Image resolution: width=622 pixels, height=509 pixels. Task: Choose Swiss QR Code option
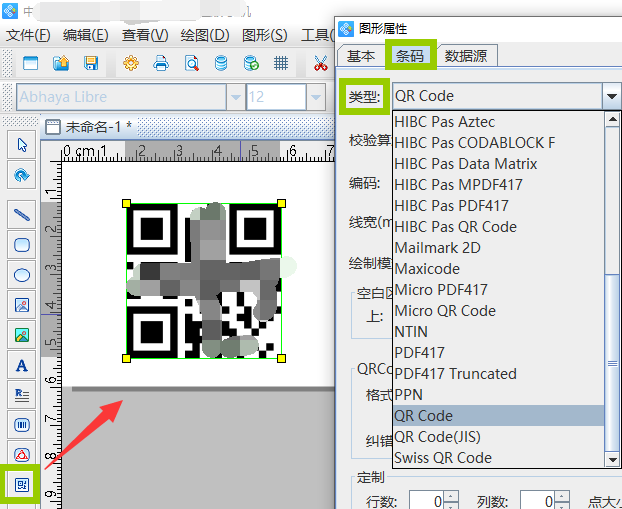click(x=499, y=458)
